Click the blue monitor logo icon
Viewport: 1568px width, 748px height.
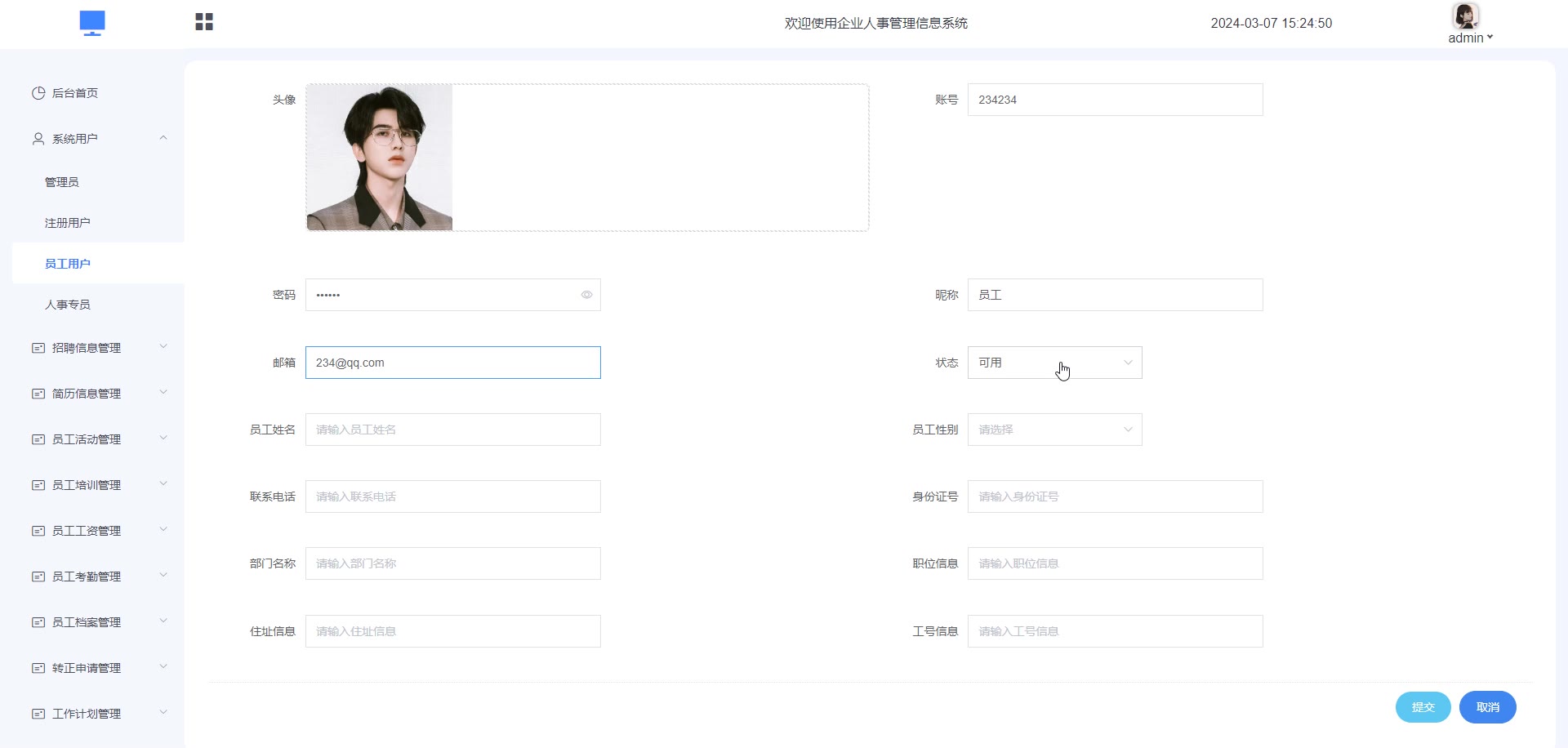click(x=92, y=23)
